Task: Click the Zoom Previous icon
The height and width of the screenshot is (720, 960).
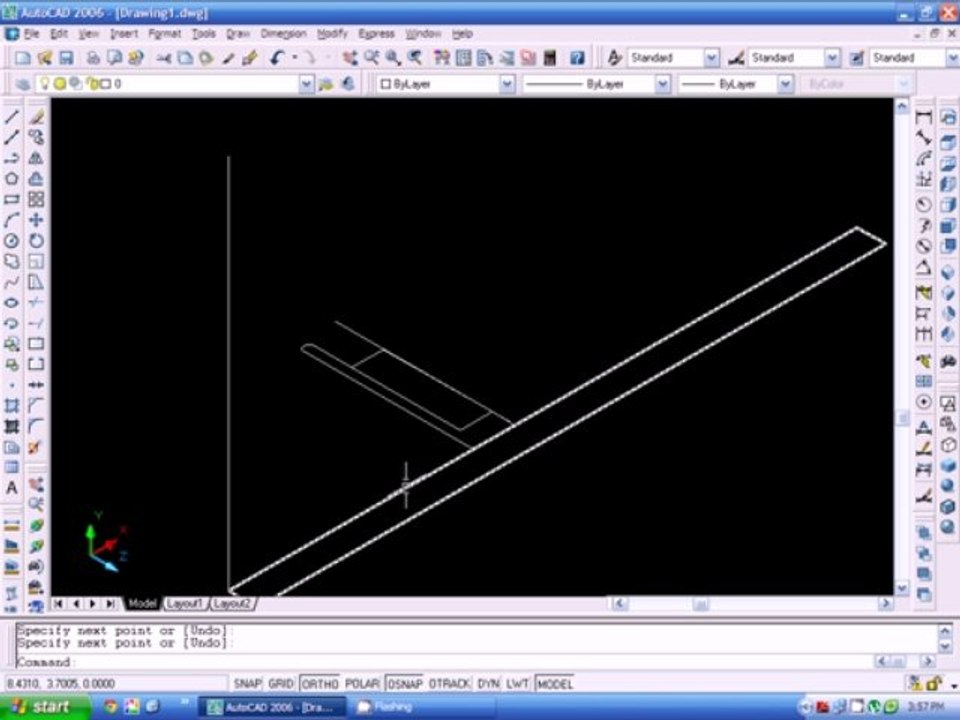Action: (x=416, y=58)
